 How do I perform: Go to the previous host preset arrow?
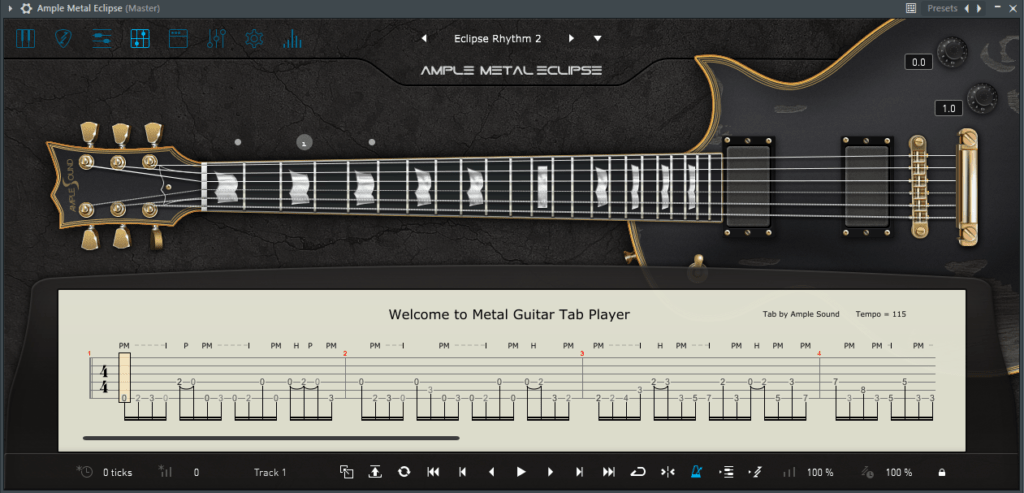[x=967, y=8]
